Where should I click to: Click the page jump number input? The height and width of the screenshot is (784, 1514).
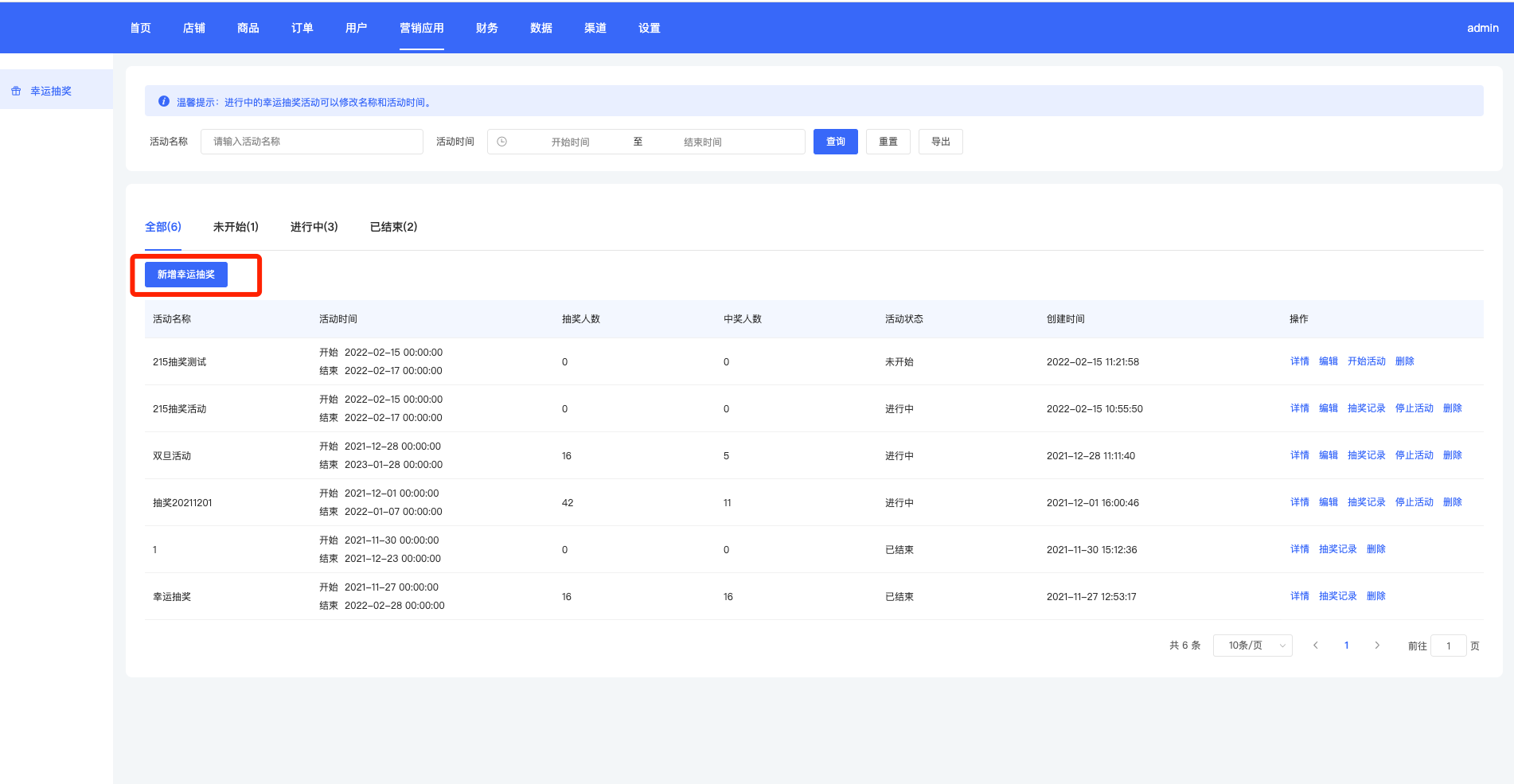pos(1448,646)
